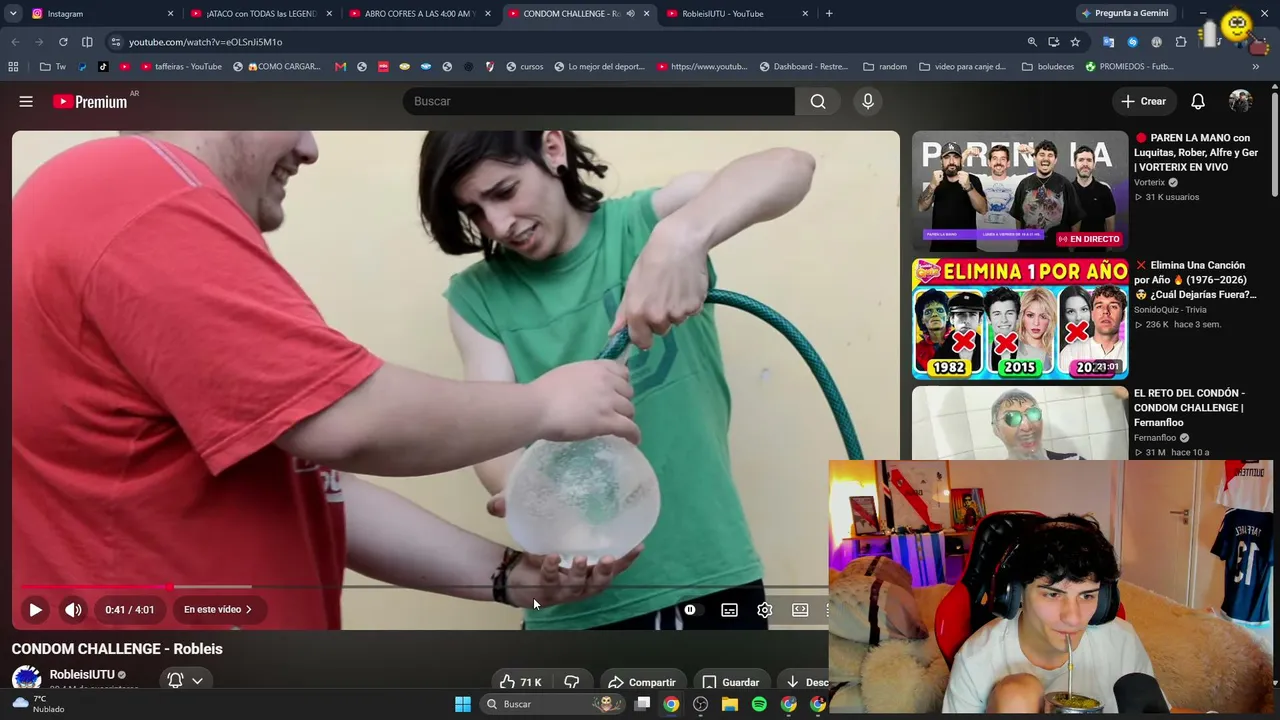Open the 'taffeiras - YouTube' bookmark
The width and height of the screenshot is (1280, 720).
(182, 67)
